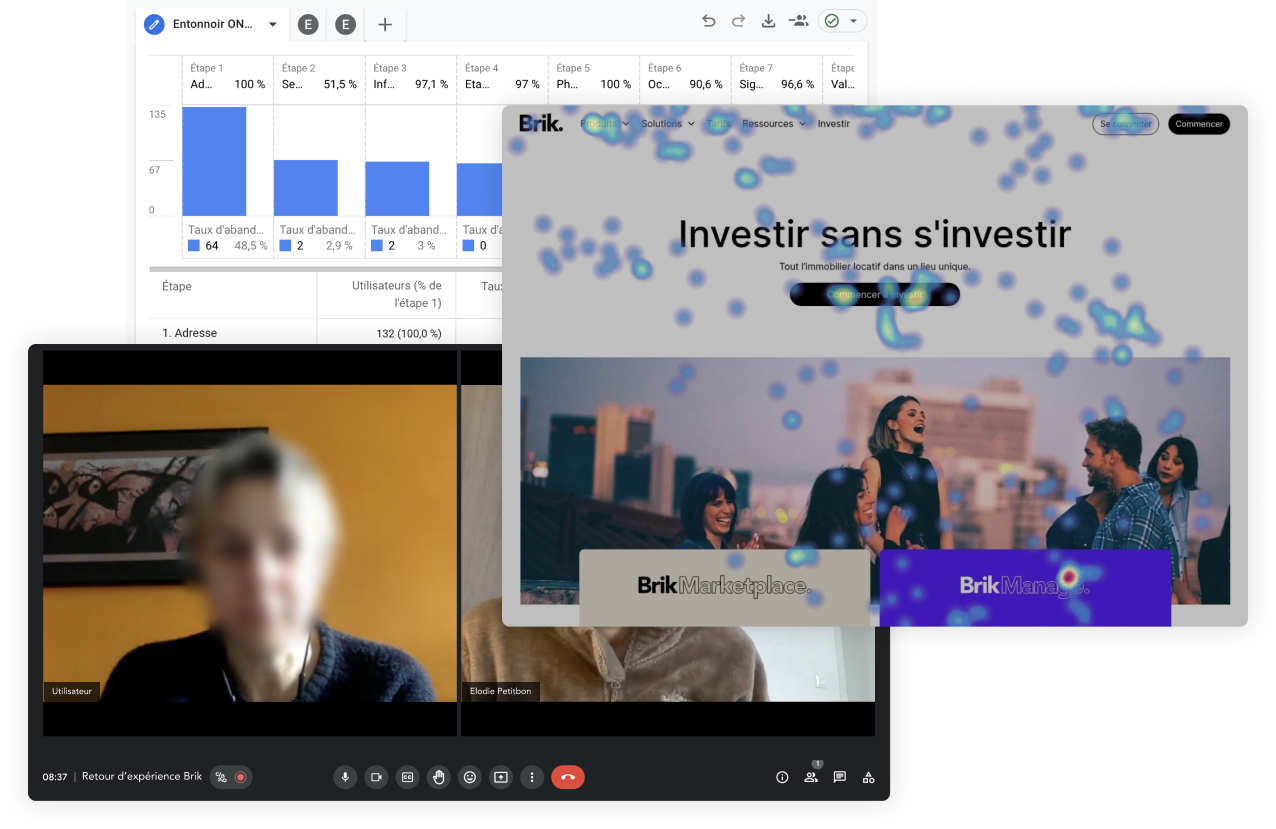Hang up the call with red button
Screen dimensions: 1276x829
point(568,777)
